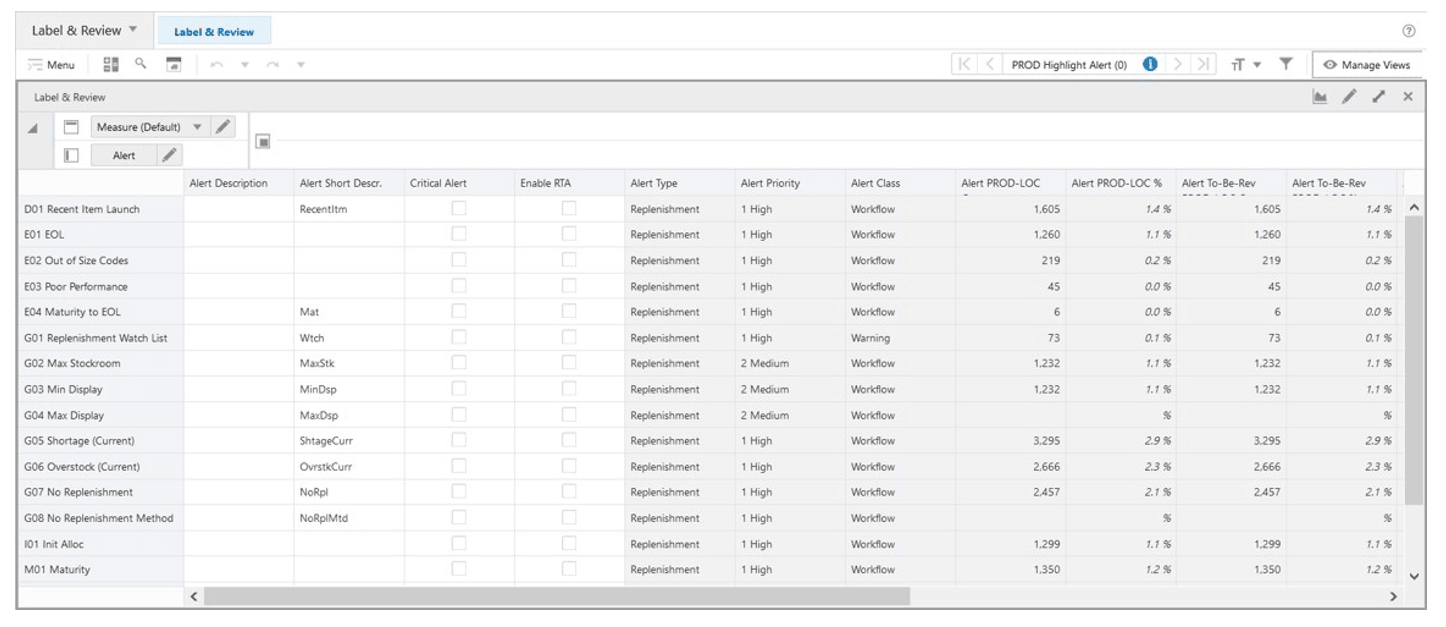Select the I01 Init Alloc row header

point(100,544)
